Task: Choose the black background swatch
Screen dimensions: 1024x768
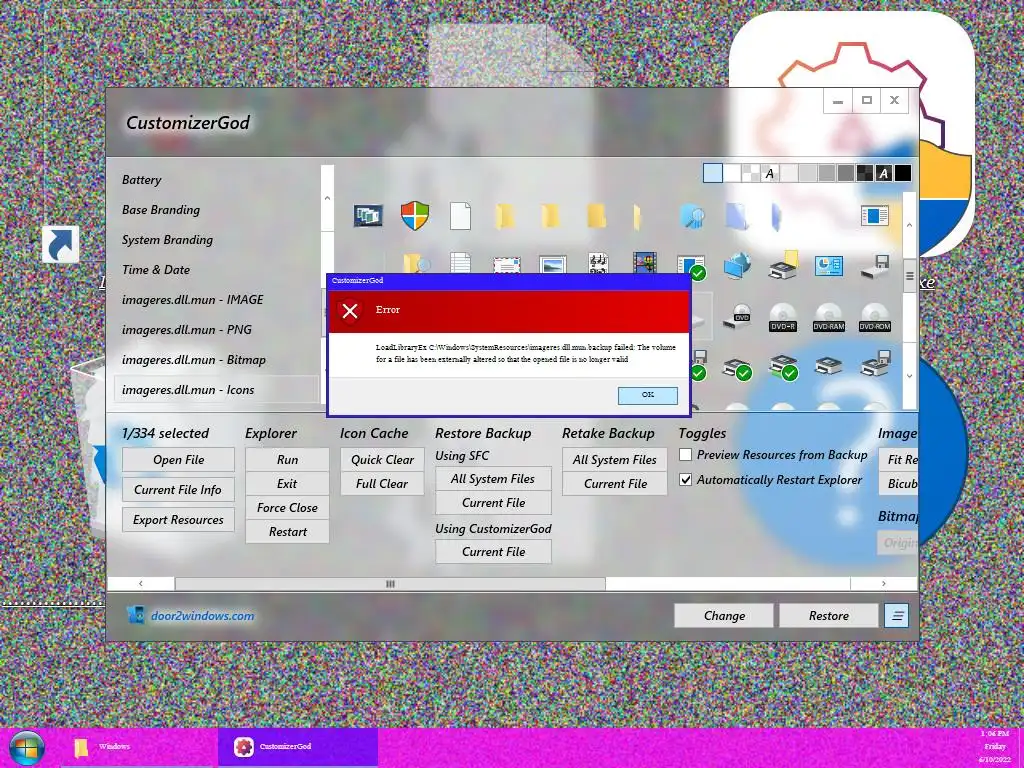Action: point(903,173)
